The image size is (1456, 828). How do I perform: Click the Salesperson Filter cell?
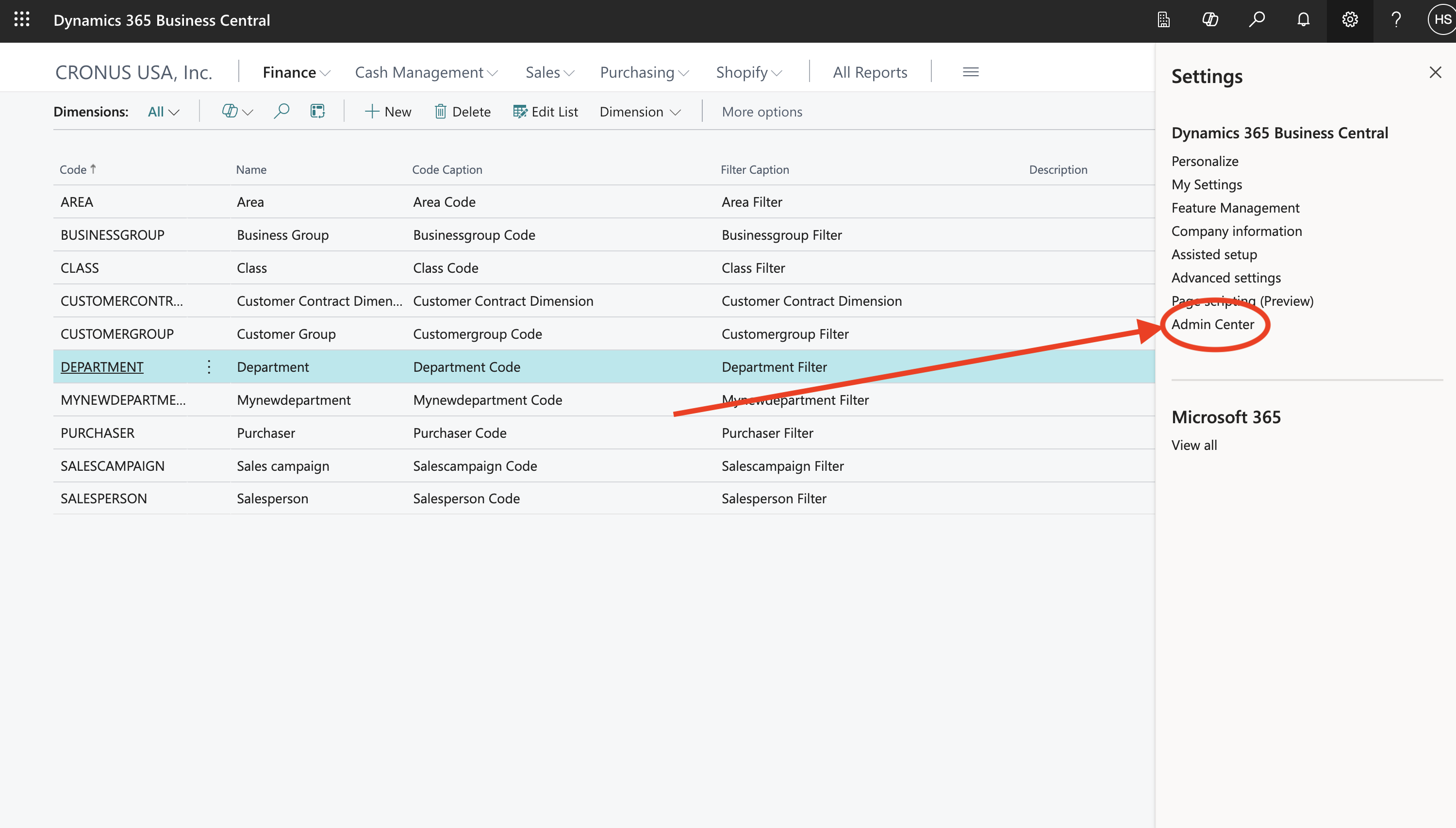tap(774, 498)
